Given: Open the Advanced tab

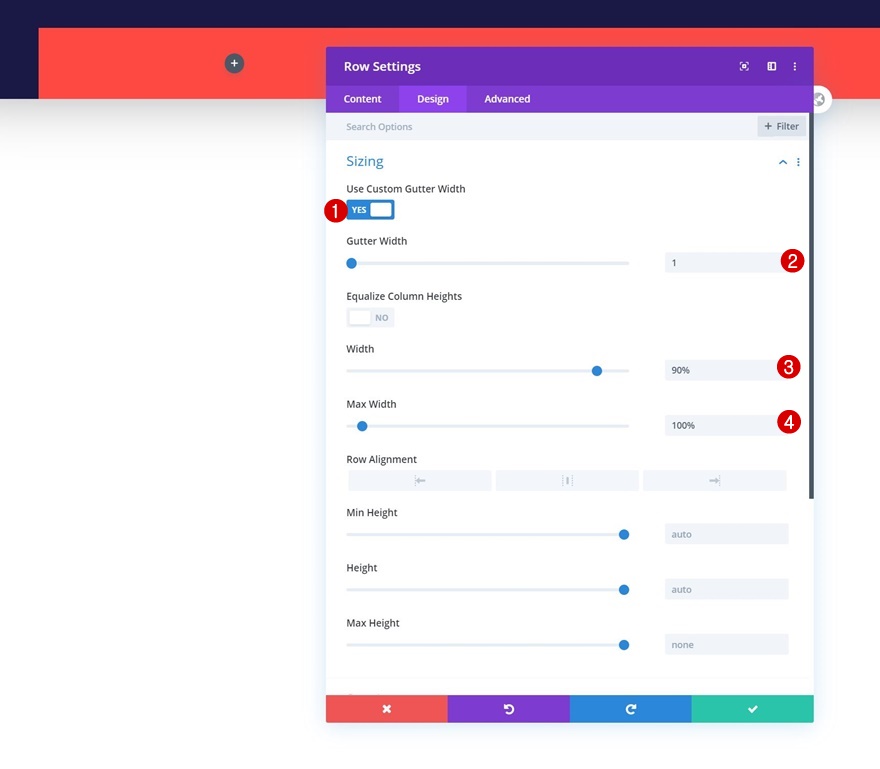Looking at the screenshot, I should (507, 99).
